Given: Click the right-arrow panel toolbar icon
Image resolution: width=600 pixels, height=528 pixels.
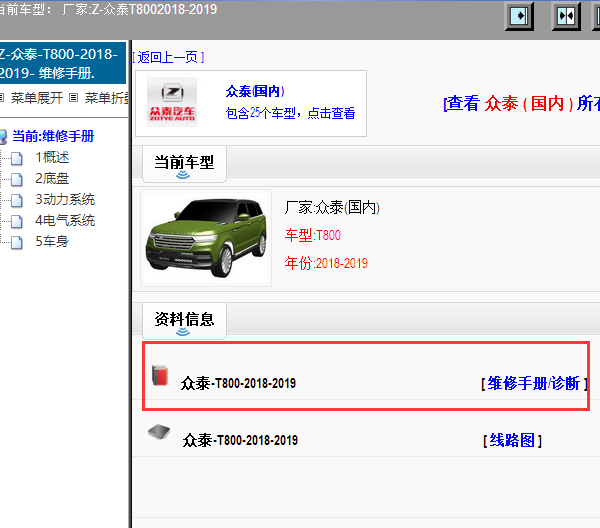Looking at the screenshot, I should click(519, 16).
